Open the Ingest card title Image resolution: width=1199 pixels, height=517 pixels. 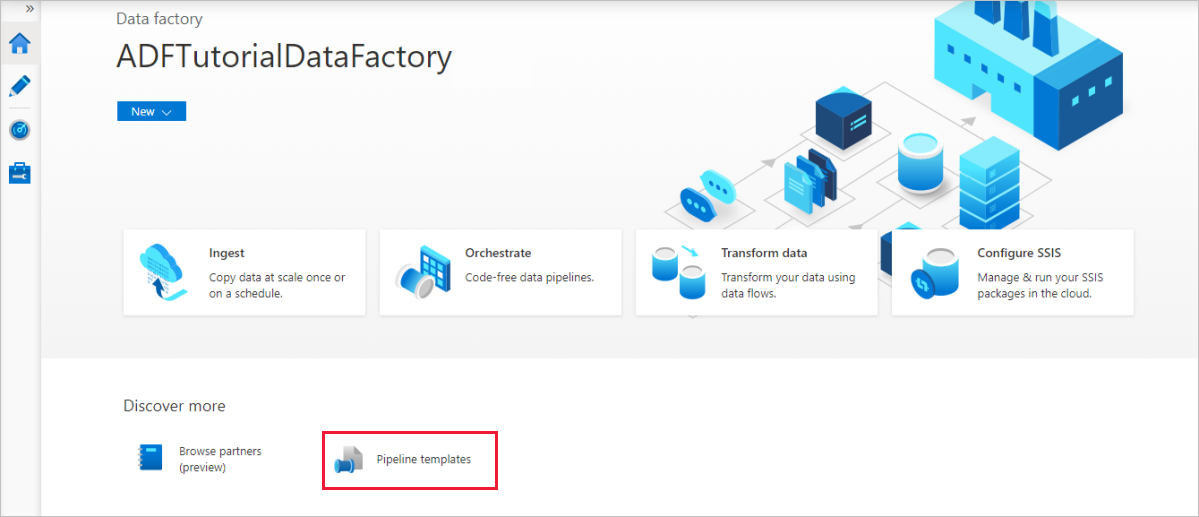pyautogui.click(x=226, y=252)
